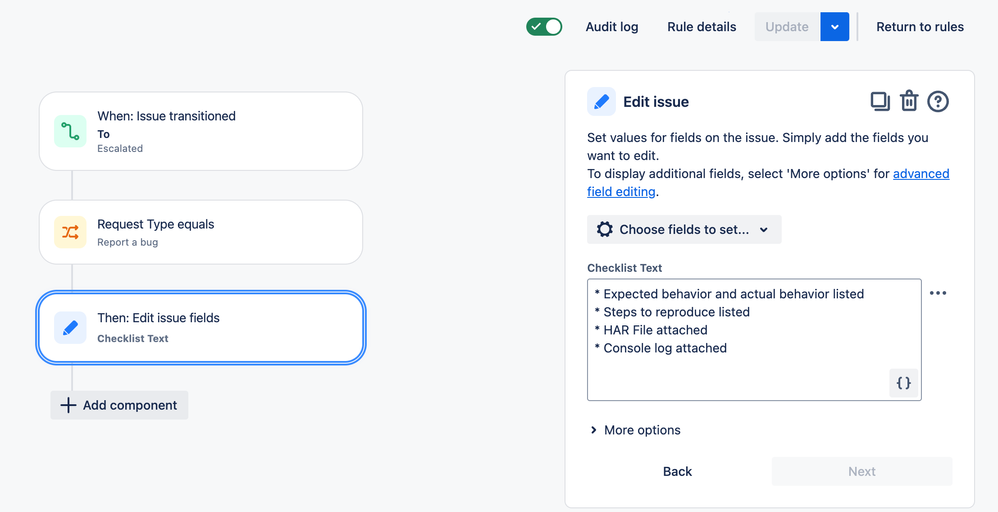998x512 pixels.
Task: Click Return to rules link
Action: pyautogui.click(x=920, y=27)
